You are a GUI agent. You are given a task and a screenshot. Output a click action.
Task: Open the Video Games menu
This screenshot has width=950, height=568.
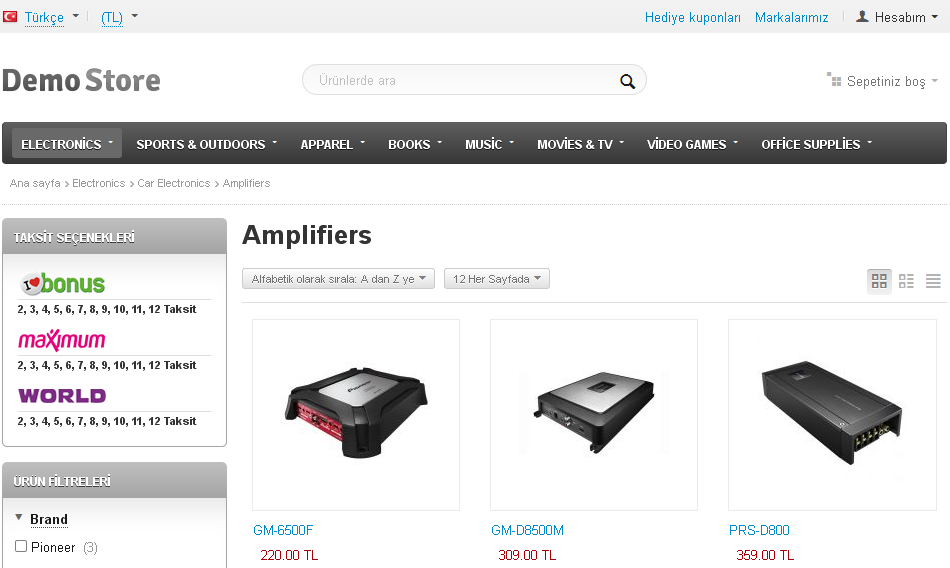click(x=692, y=144)
